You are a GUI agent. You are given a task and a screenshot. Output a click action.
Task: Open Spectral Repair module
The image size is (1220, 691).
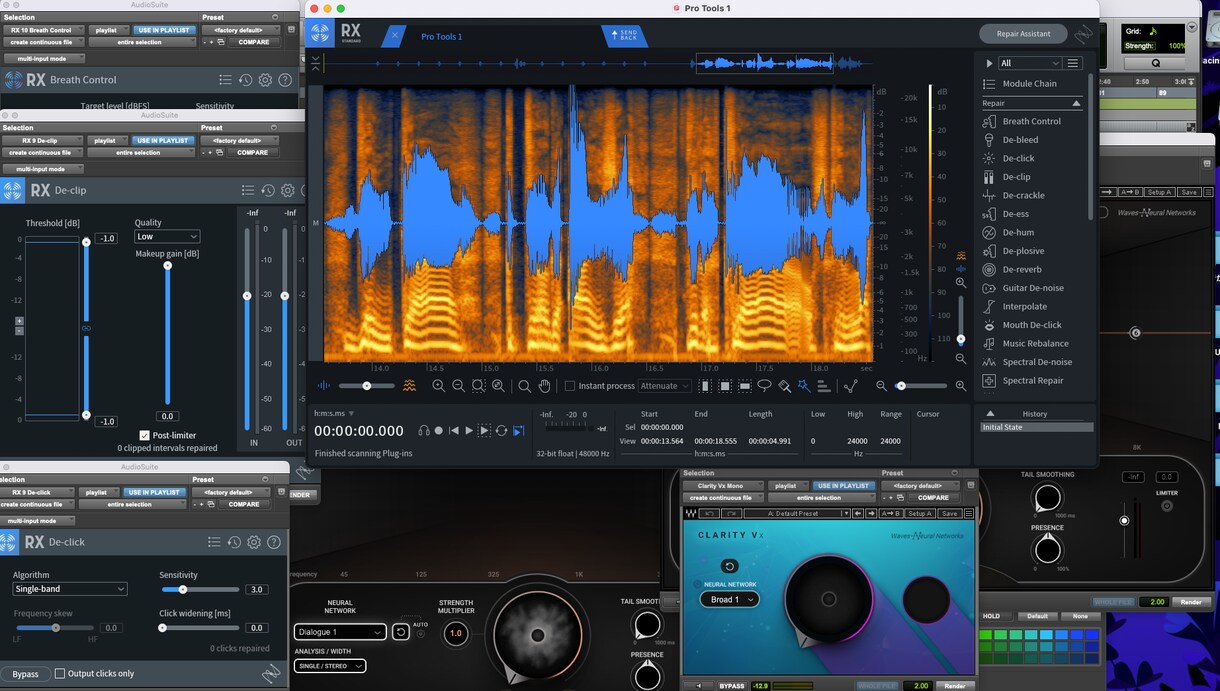pos(1033,380)
